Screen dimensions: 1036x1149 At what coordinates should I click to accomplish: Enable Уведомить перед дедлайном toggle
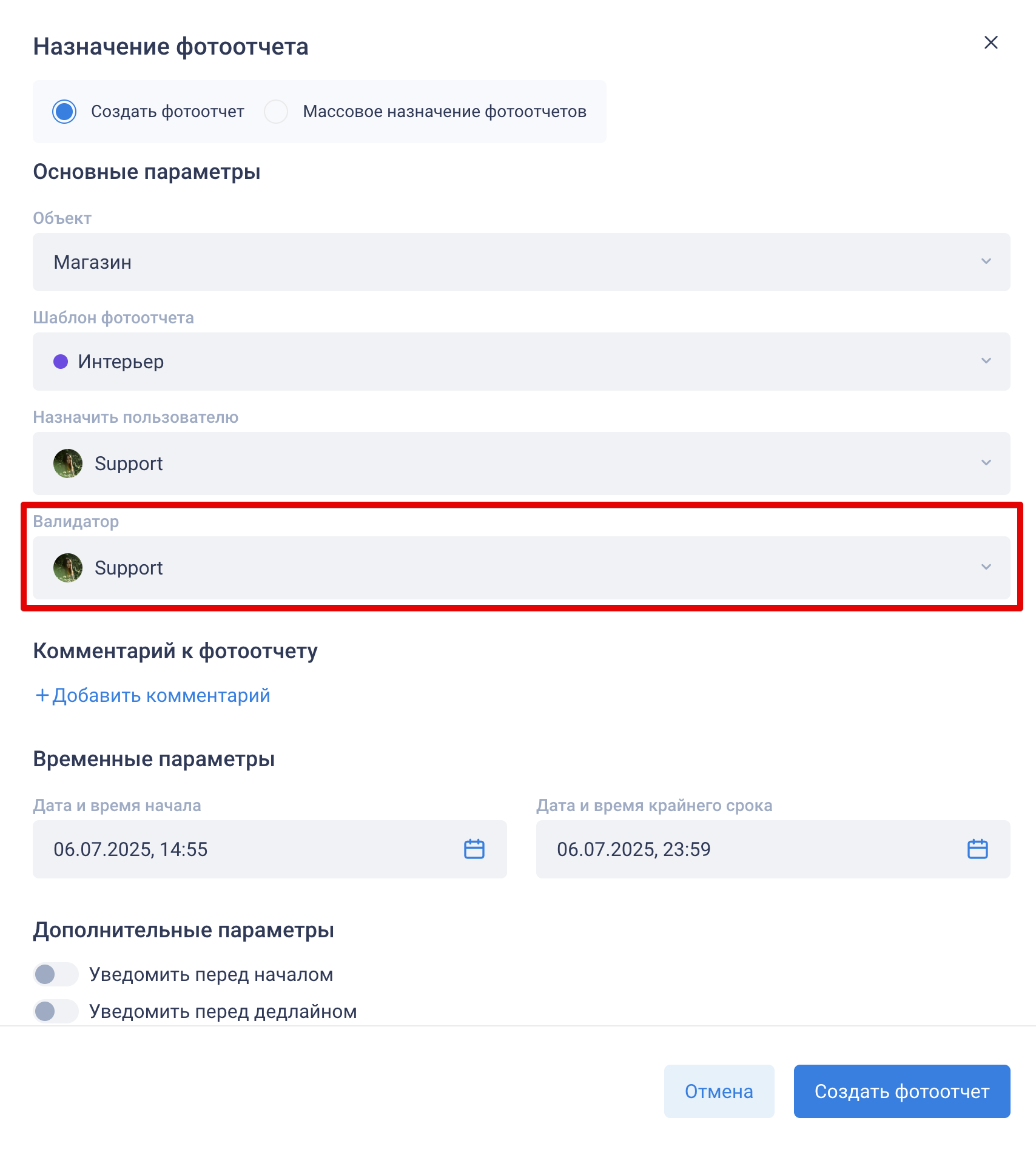pyautogui.click(x=56, y=1011)
